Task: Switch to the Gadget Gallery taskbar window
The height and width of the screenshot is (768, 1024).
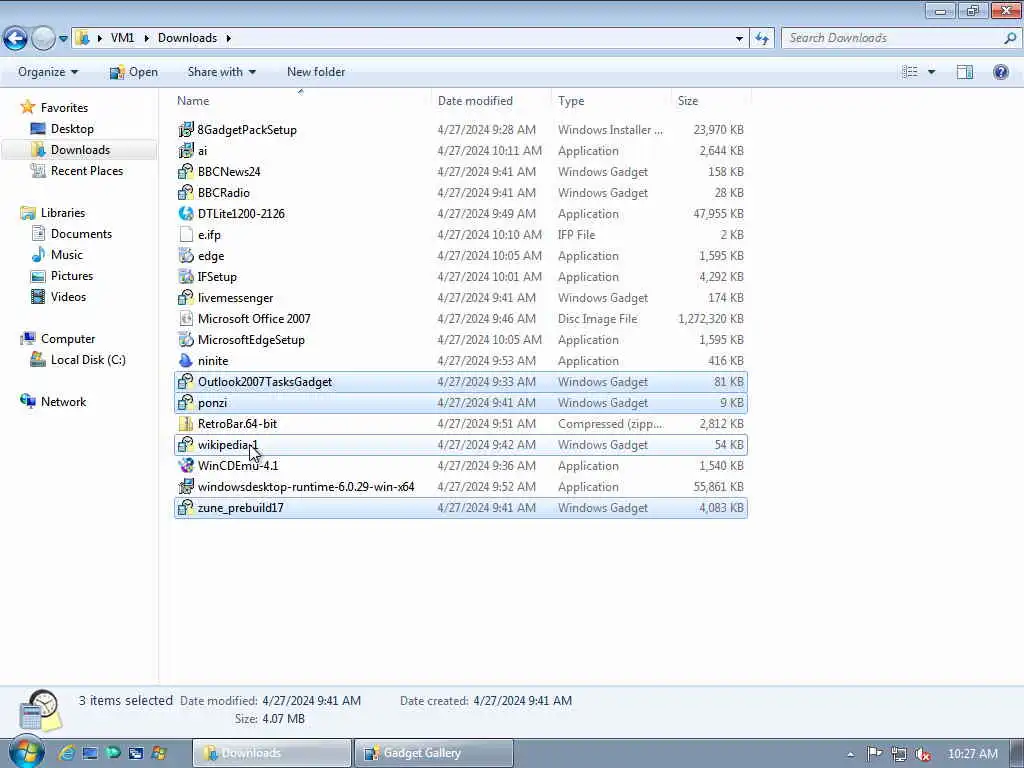Action: [x=434, y=753]
